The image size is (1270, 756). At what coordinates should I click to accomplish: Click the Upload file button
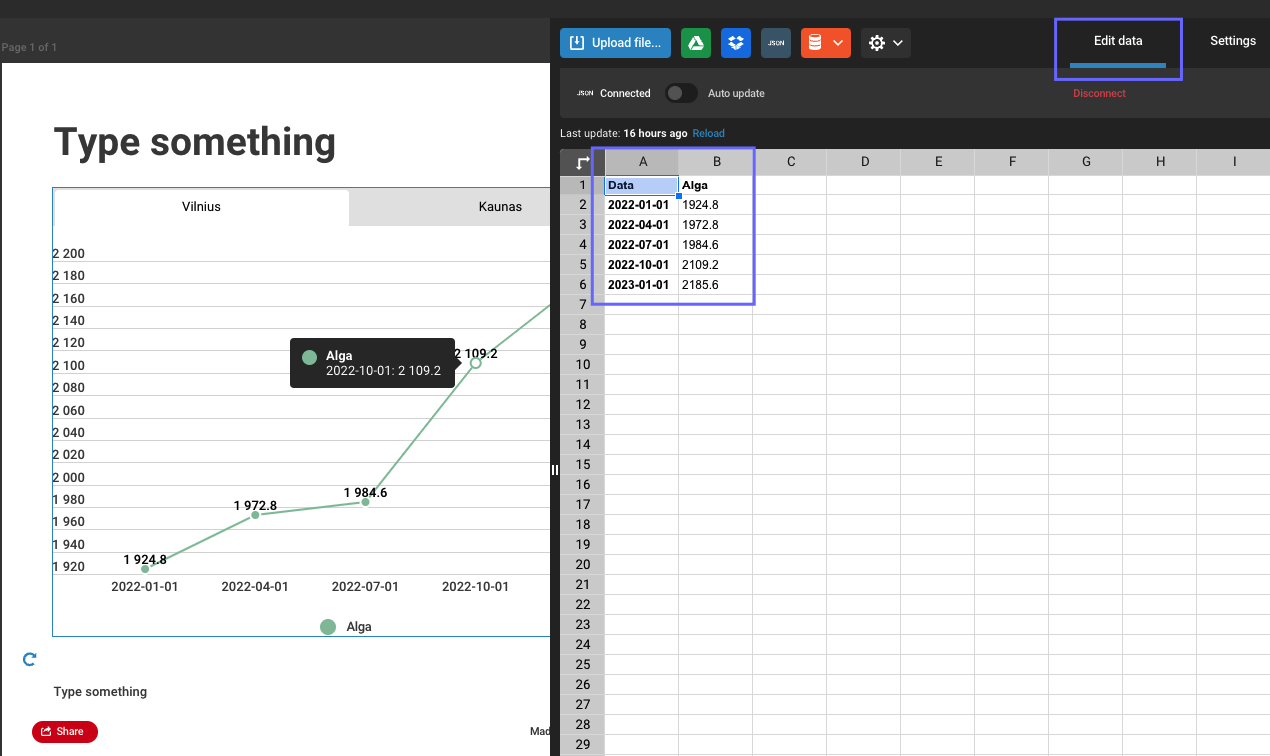[615, 42]
